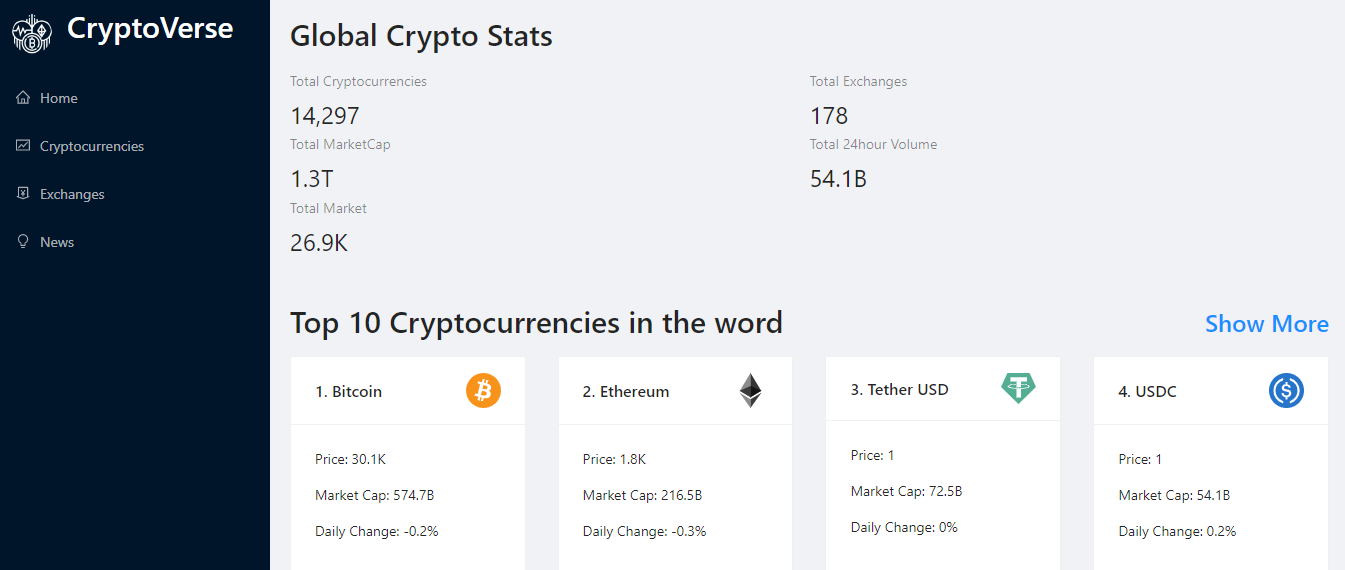Select the USDC card market cap details
Viewport: 1345px width, 570px height.
[x=1174, y=495]
